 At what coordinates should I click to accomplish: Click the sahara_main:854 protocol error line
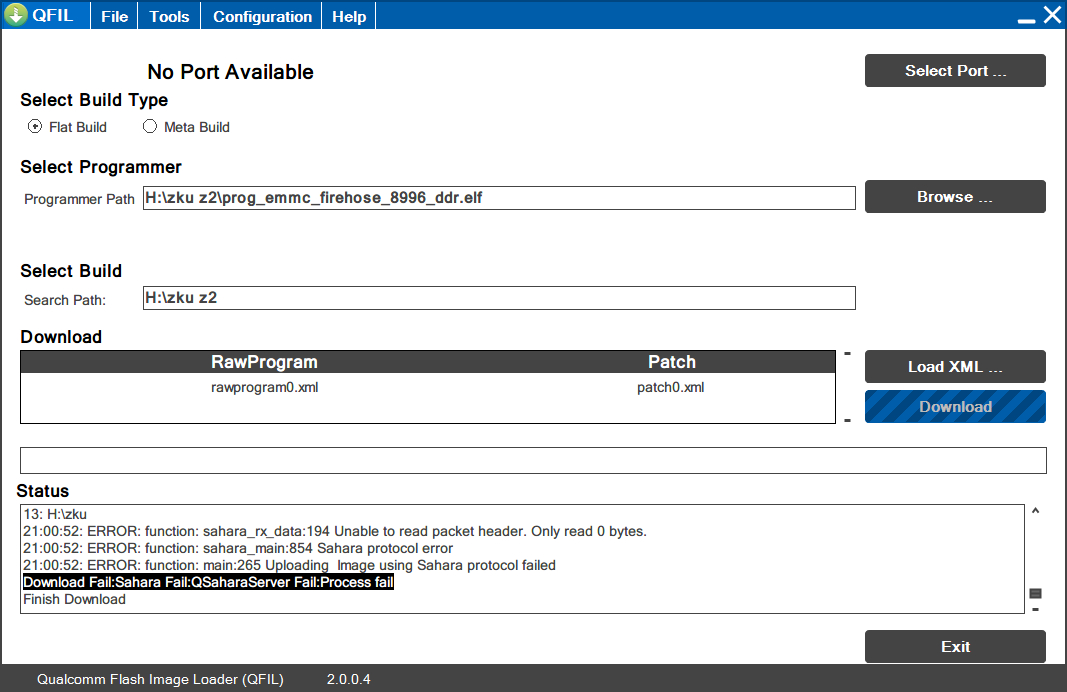click(x=238, y=548)
